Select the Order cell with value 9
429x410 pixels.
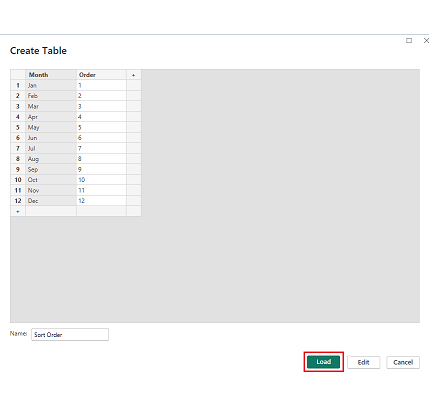tap(101, 169)
